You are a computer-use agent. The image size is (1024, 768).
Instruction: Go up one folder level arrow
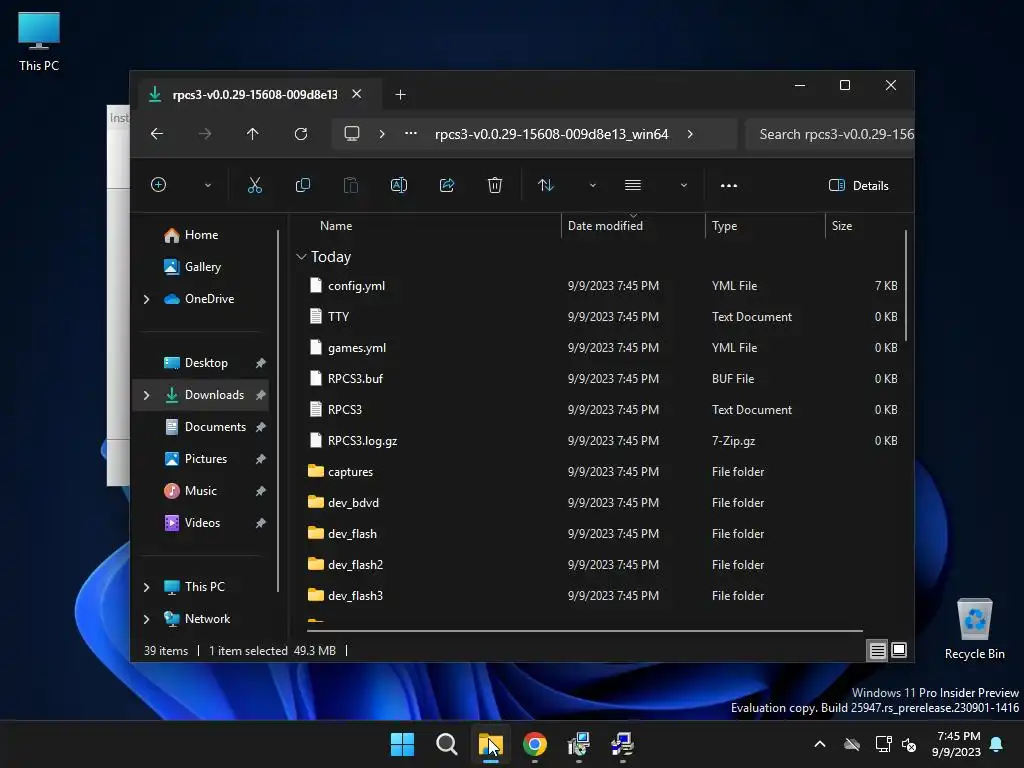pyautogui.click(x=253, y=134)
